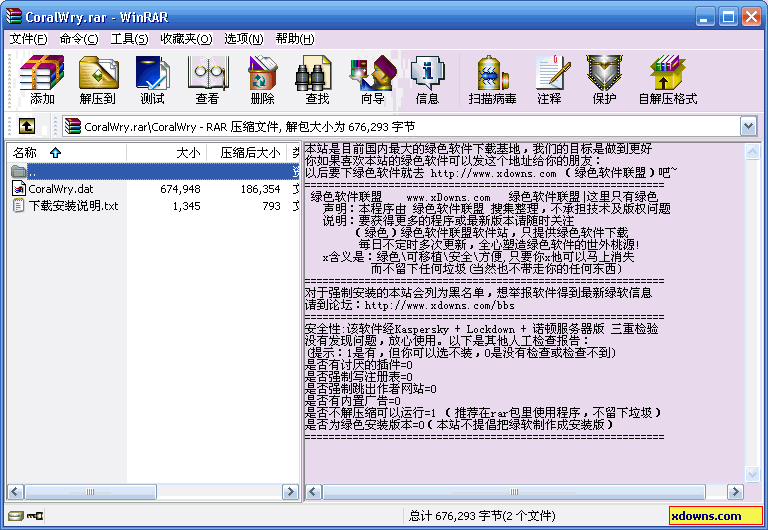Start Virus Scan (扫描病毒) tool
Viewport: 768px width, 530px height.
[492, 80]
